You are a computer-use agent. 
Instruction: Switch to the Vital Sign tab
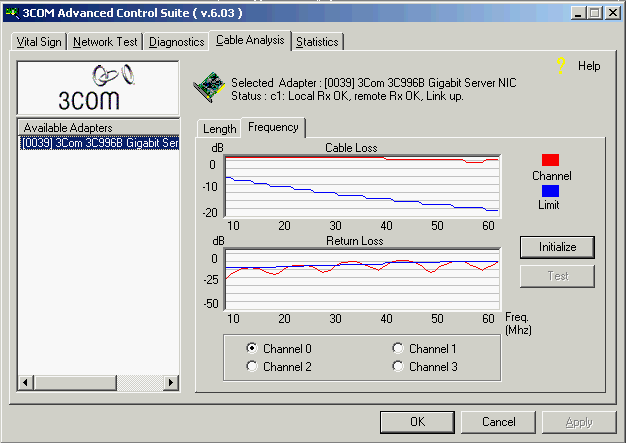(39, 42)
